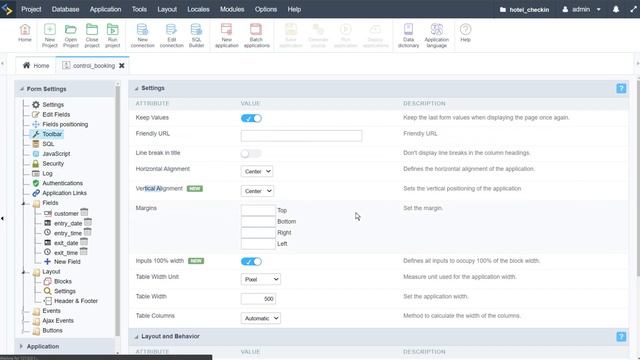The height and width of the screenshot is (360, 640).
Task: Select Edit Fields in the tree
Action: [x=56, y=114]
